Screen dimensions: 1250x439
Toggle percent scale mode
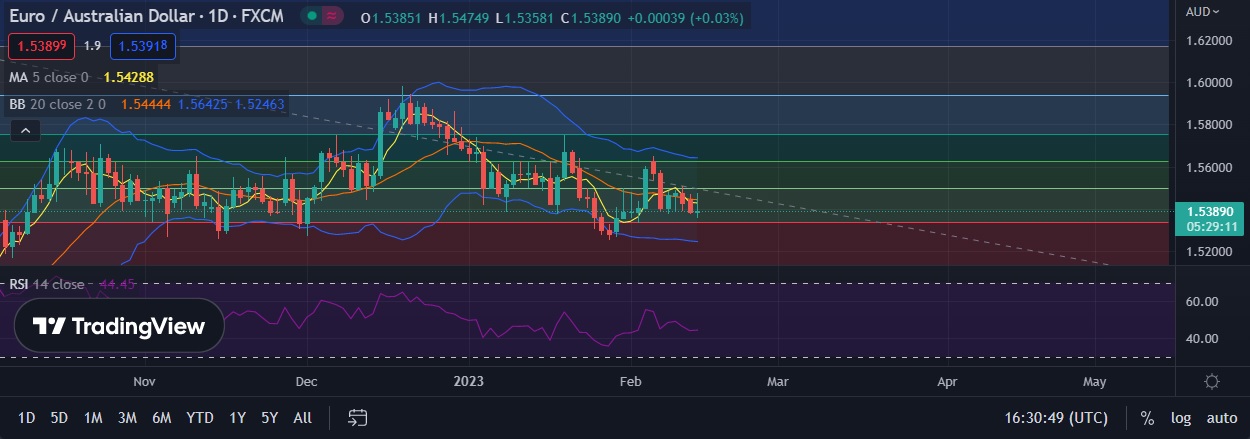[1147, 418]
